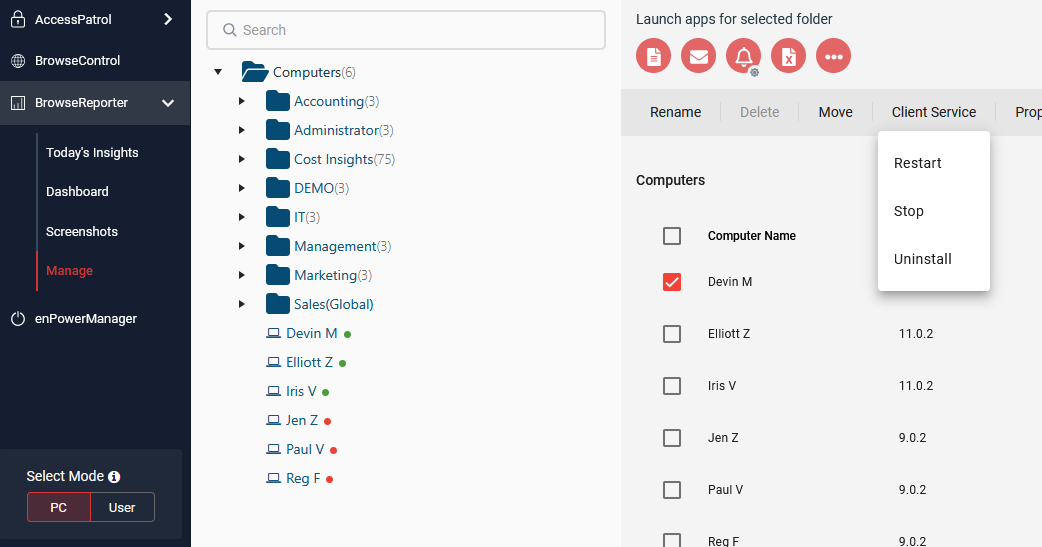Open the Screenshots sidebar link
1042x547 pixels.
82,231
